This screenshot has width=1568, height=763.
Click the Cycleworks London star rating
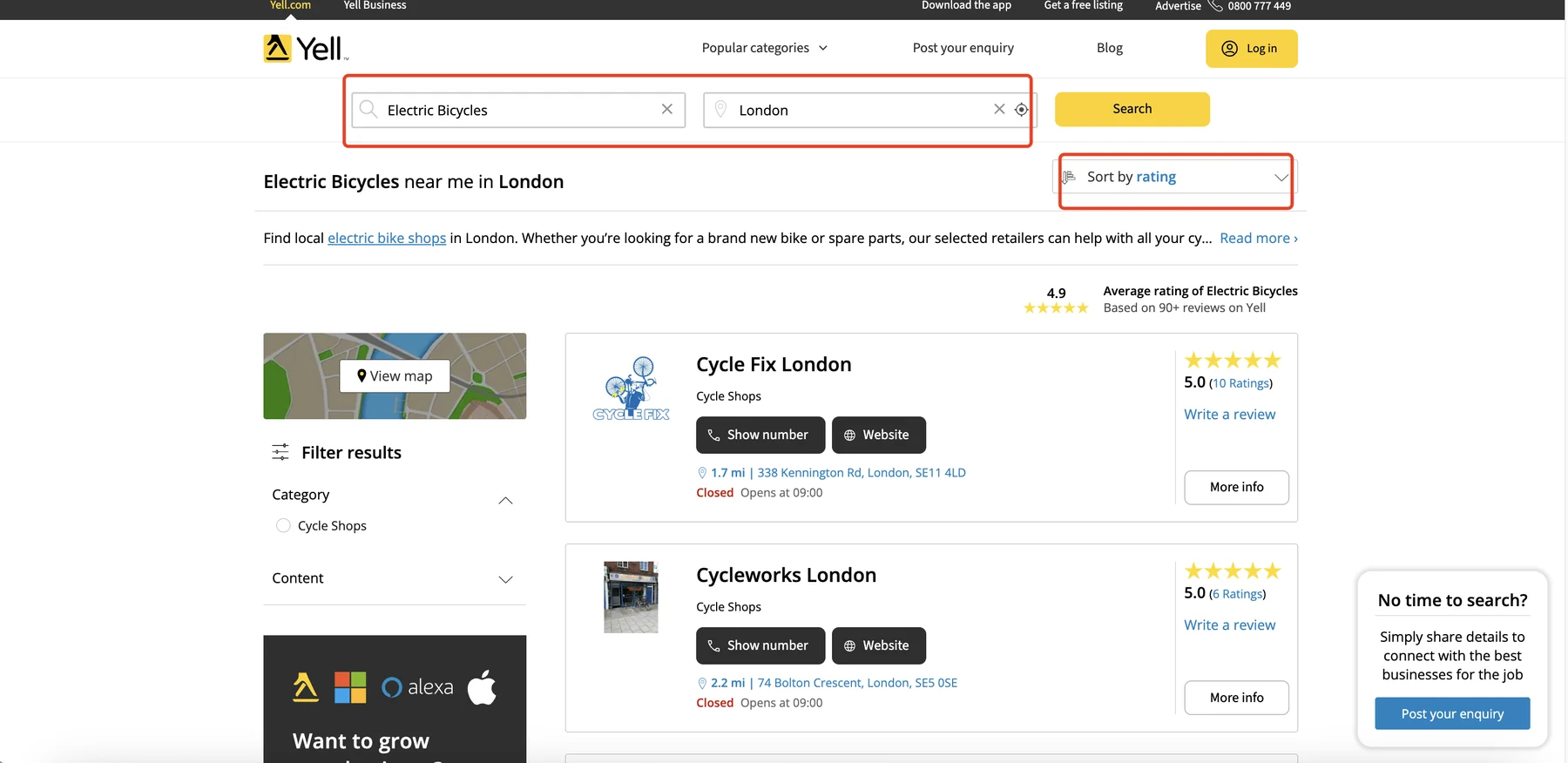1233,571
